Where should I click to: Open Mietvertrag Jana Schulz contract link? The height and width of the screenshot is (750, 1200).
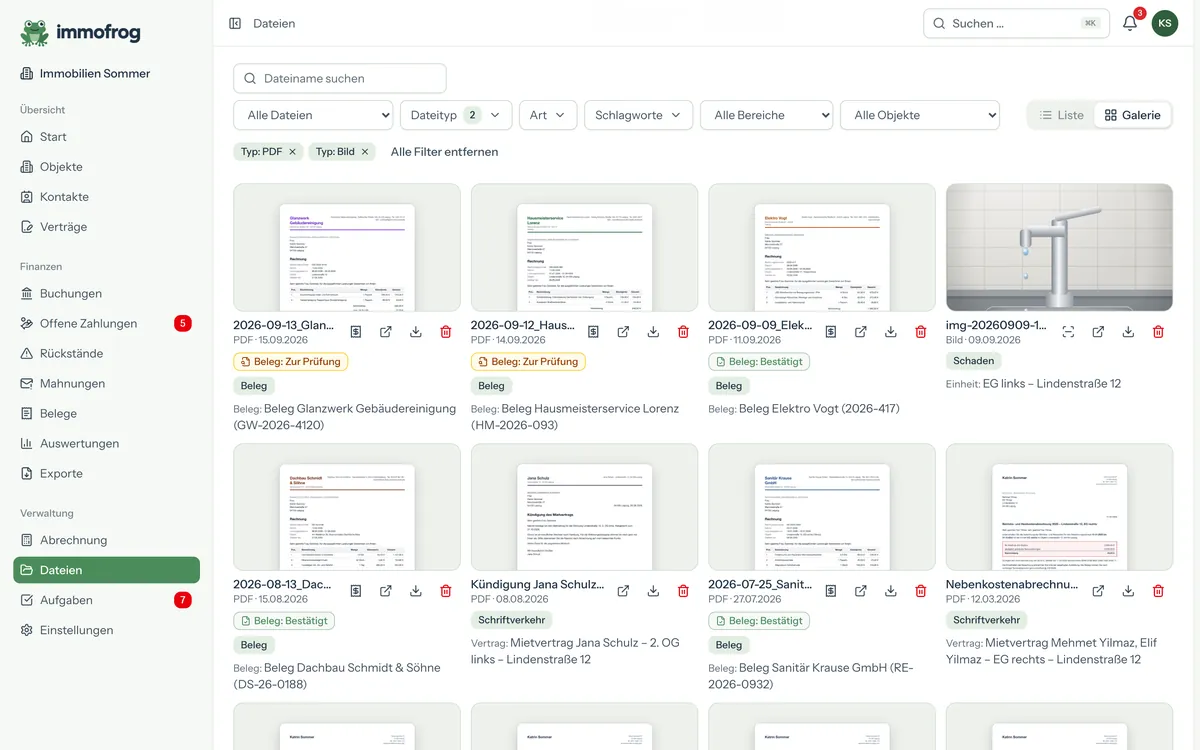(x=575, y=651)
